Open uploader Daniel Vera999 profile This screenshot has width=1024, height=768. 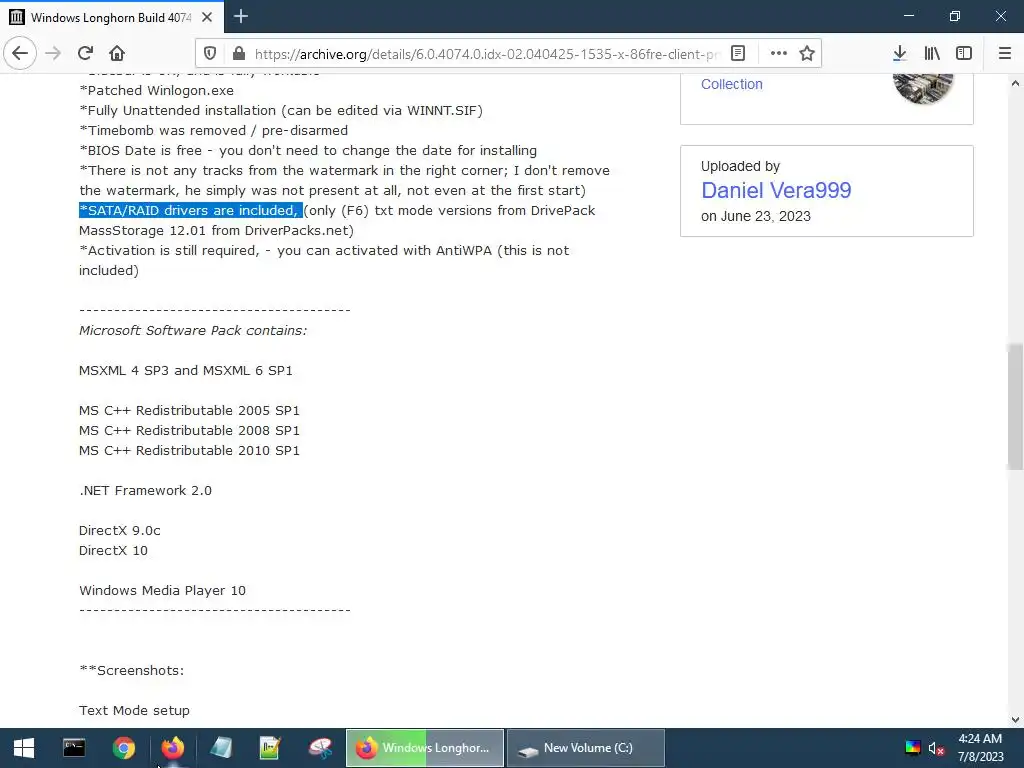click(x=776, y=190)
